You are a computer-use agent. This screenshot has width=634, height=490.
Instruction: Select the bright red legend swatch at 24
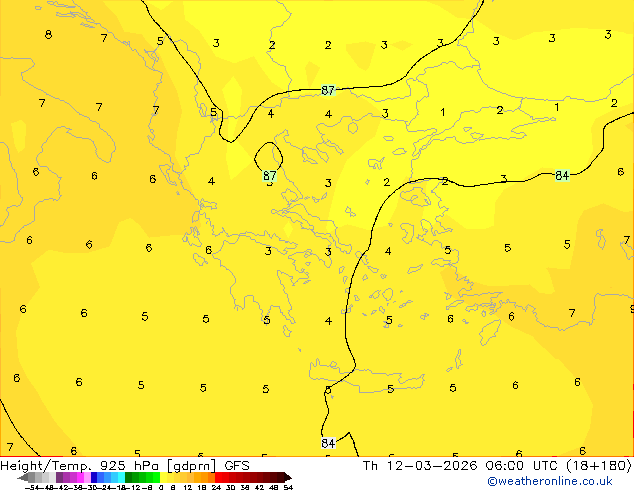pos(218,477)
